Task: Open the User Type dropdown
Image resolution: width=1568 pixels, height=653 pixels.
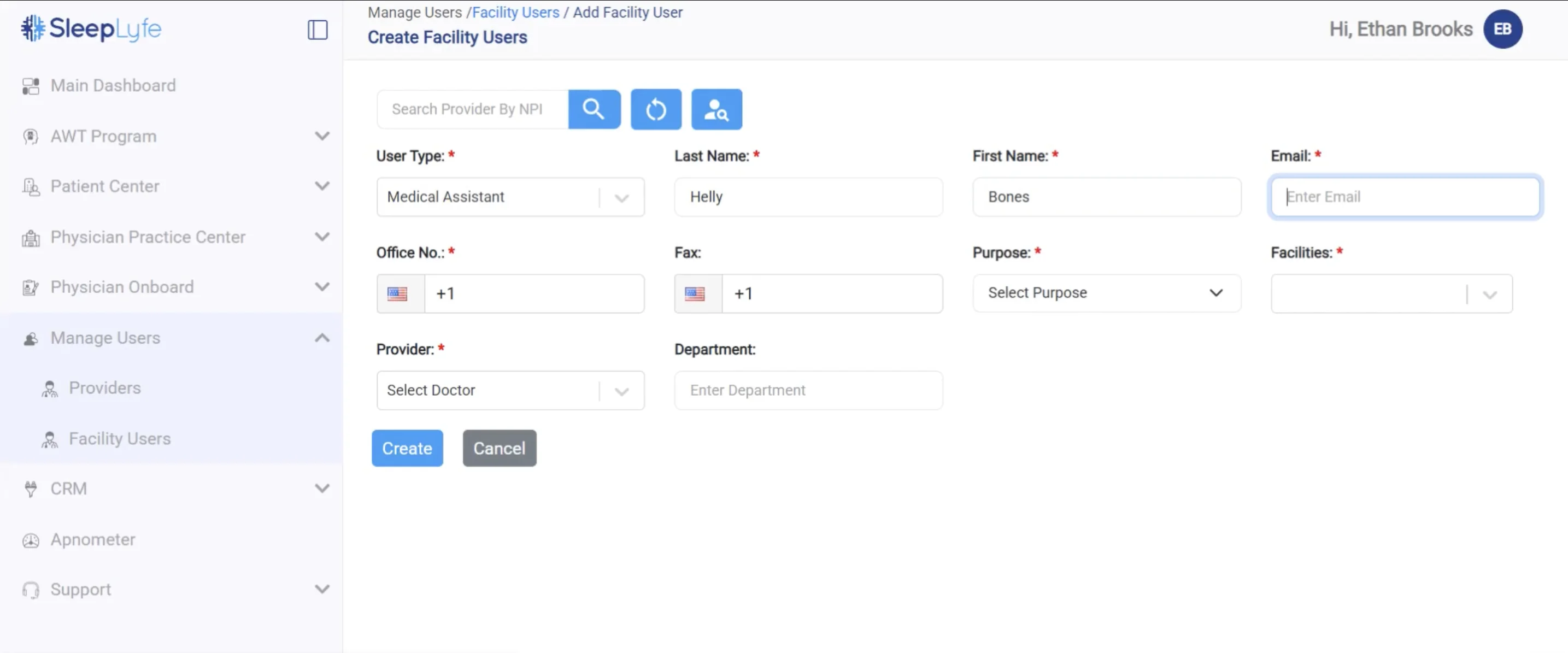Action: tap(510, 197)
